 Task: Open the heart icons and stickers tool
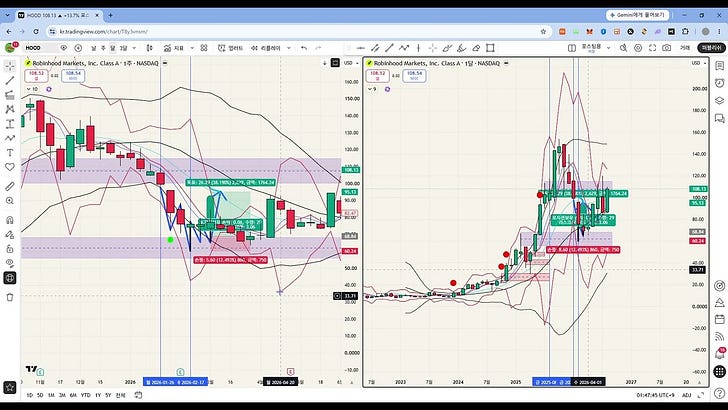pos(10,167)
